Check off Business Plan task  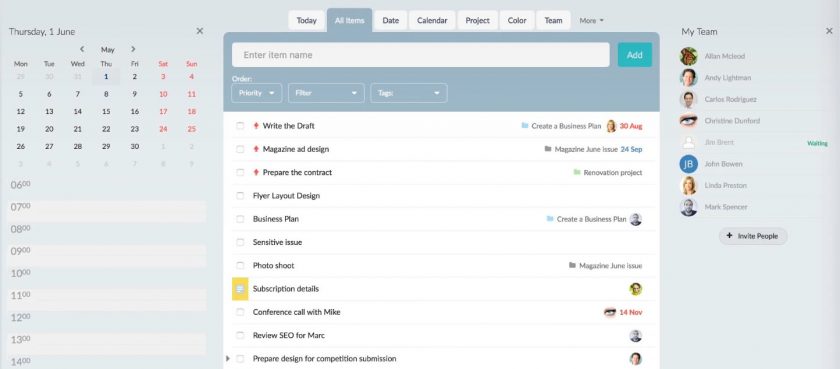tap(240, 219)
